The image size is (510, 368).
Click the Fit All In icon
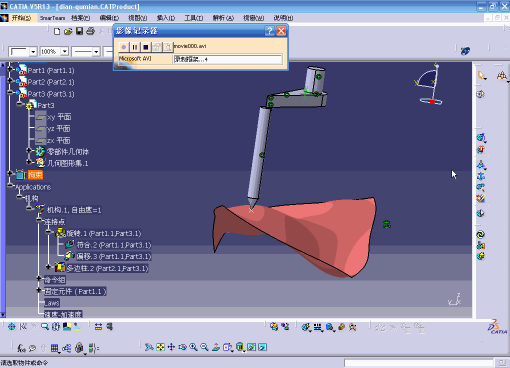click(x=160, y=347)
